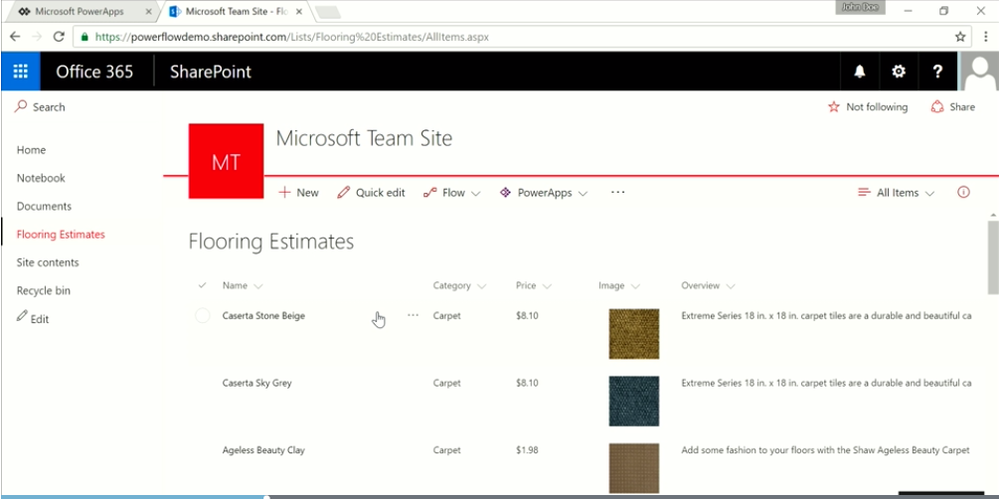Close the Microsoft PowerApps browser tab
This screenshot has height=499, width=999.
coord(148,11)
